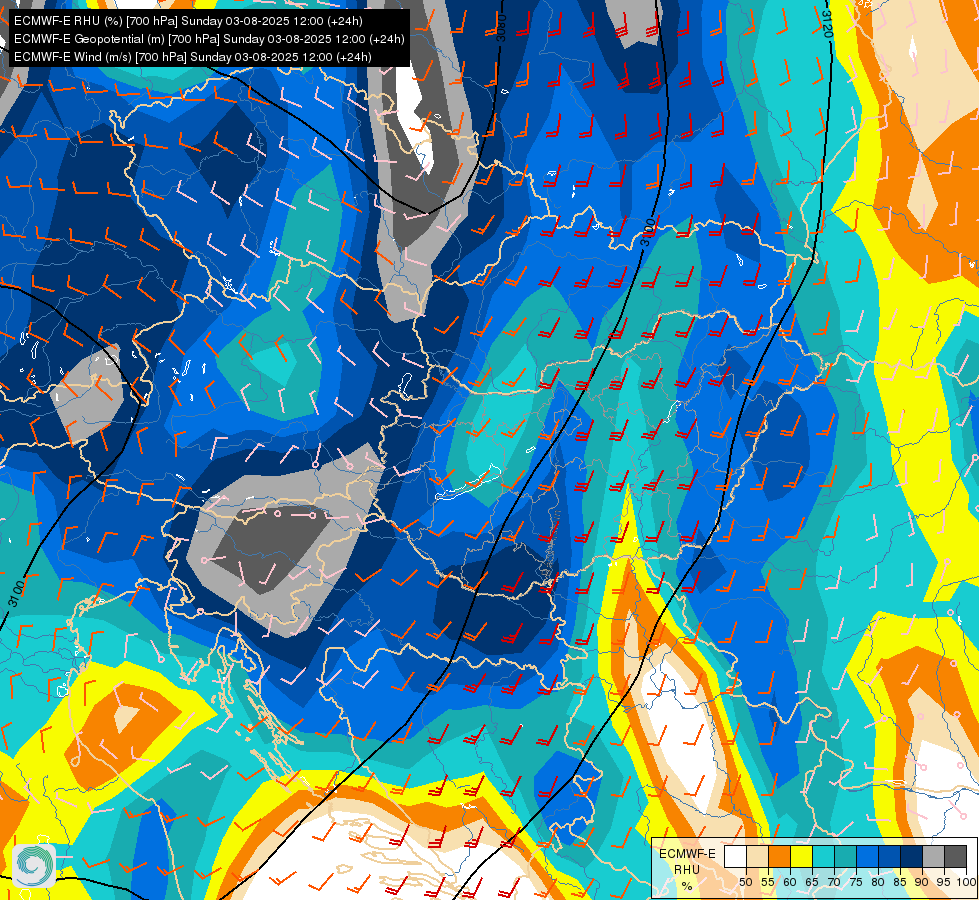The height and width of the screenshot is (900, 979).
Task: Click the legend value 95
Action: (x=944, y=882)
